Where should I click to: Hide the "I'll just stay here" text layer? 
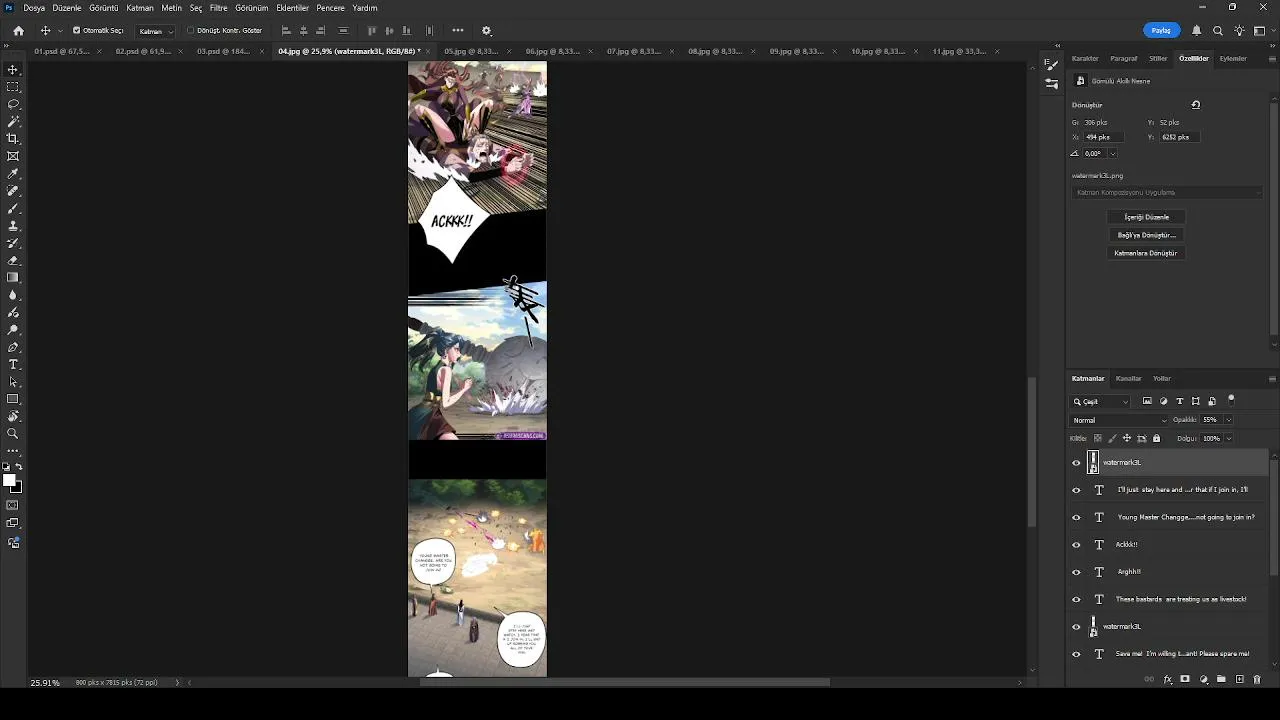(x=1076, y=490)
